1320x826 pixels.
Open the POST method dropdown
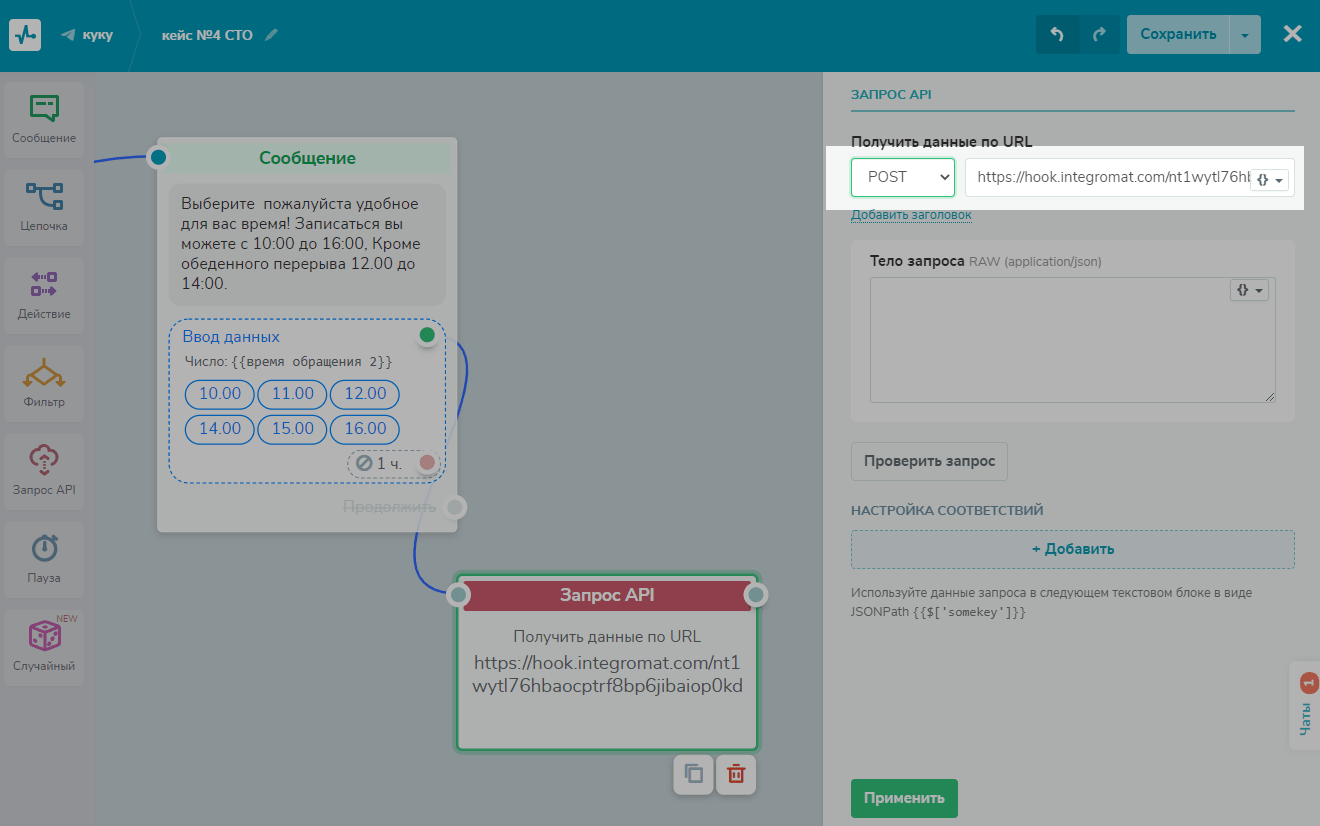(903, 177)
